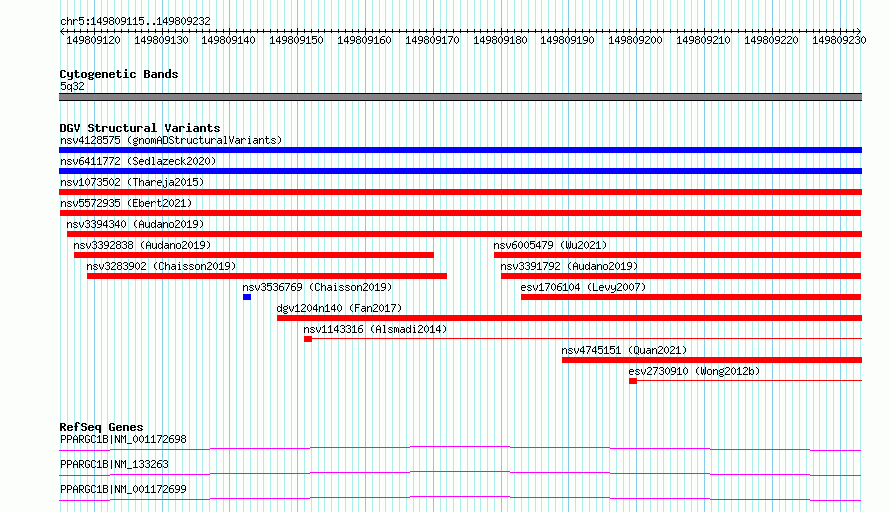
Task: Click the chr5:149809115..149809232 region label
Action: pyautogui.click(x=135, y=21)
